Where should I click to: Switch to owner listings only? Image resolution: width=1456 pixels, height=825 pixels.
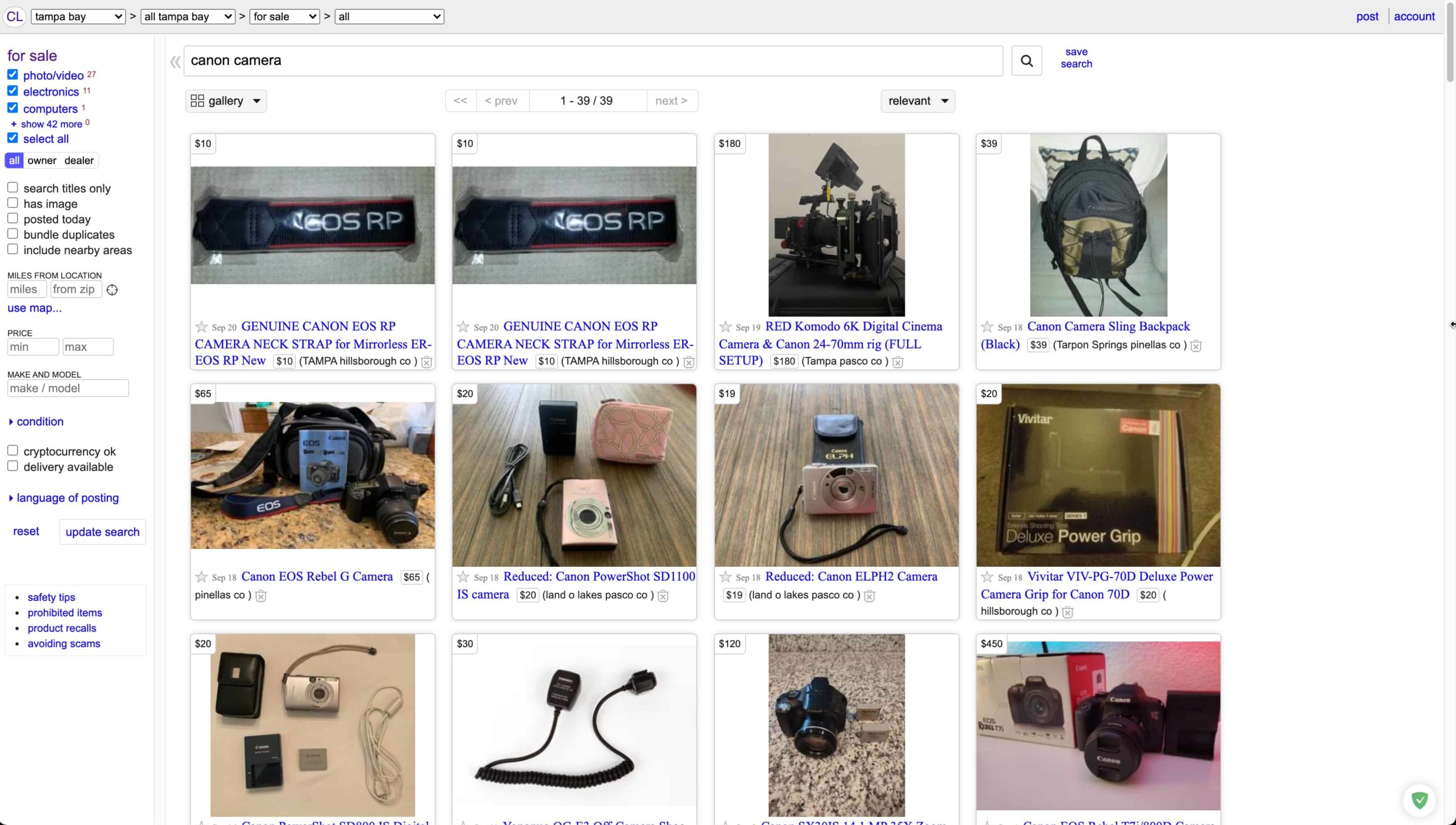click(41, 160)
